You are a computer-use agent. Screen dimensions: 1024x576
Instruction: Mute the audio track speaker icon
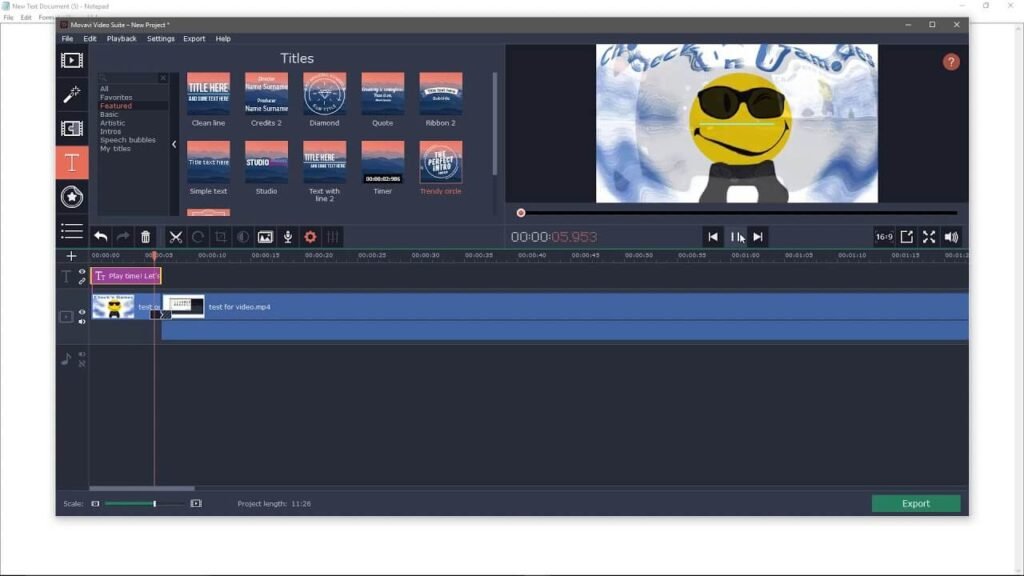(x=82, y=355)
